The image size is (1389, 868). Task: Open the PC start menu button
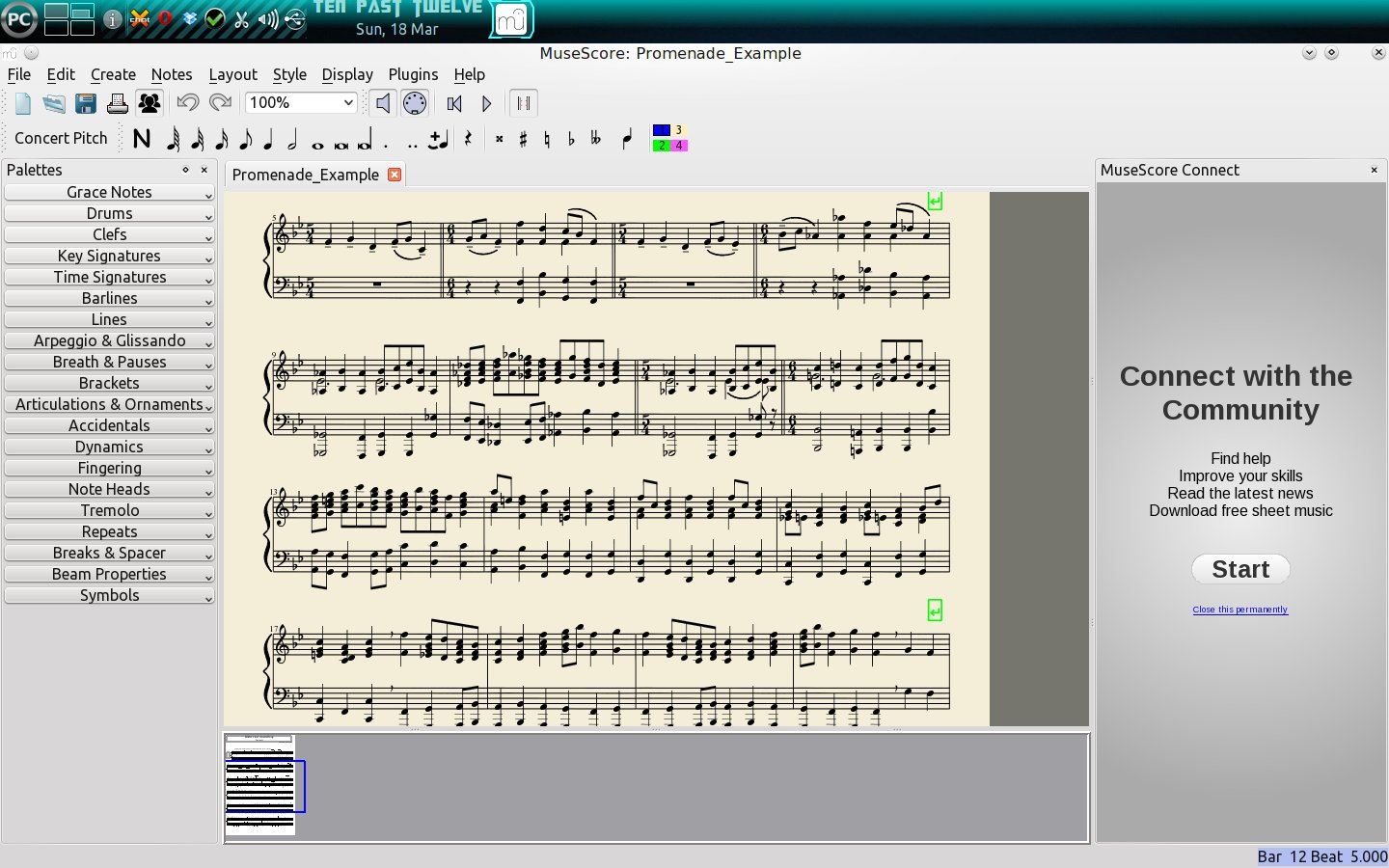(19, 19)
